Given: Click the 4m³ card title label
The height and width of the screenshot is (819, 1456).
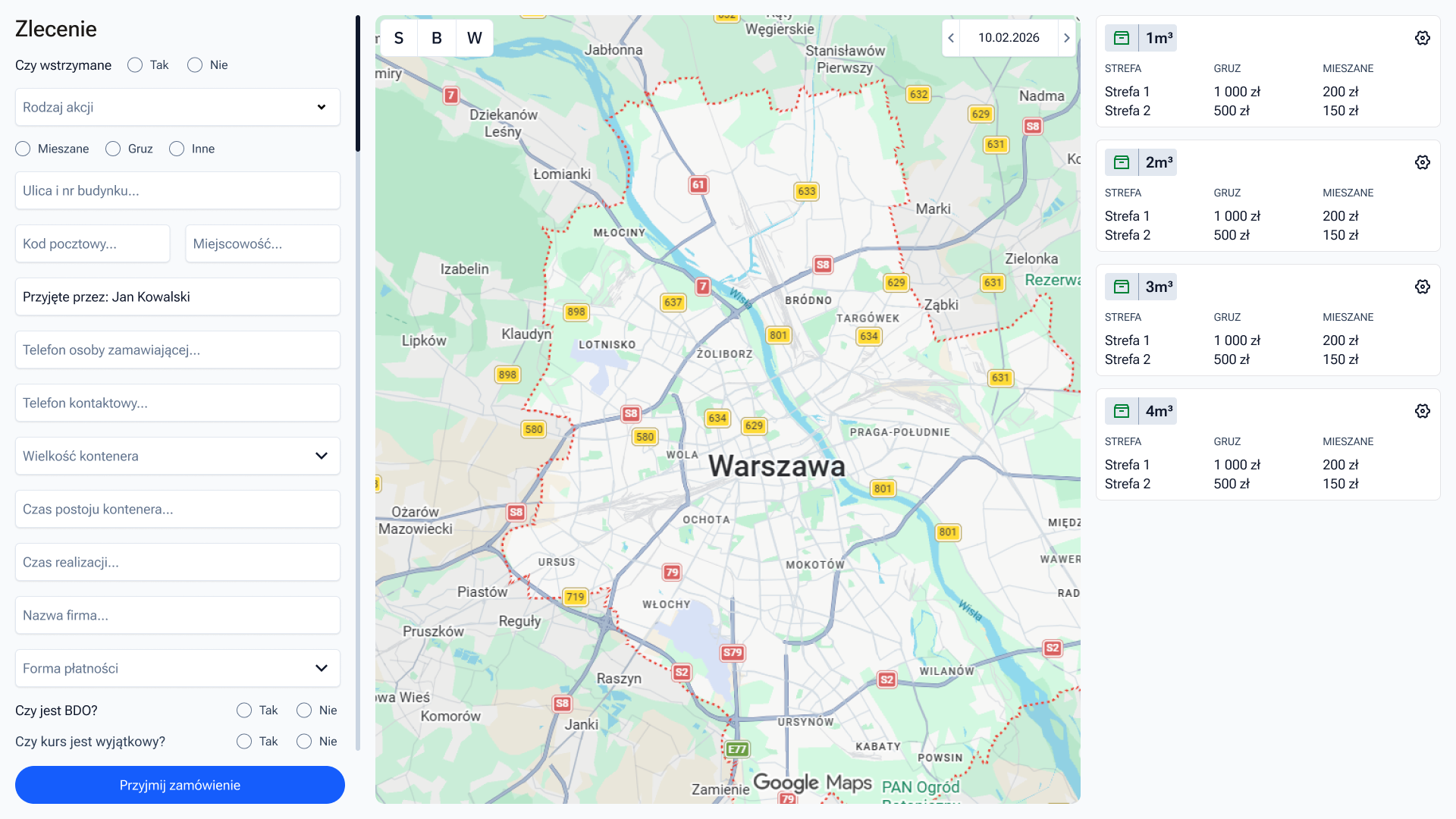Looking at the screenshot, I should point(1159,411).
